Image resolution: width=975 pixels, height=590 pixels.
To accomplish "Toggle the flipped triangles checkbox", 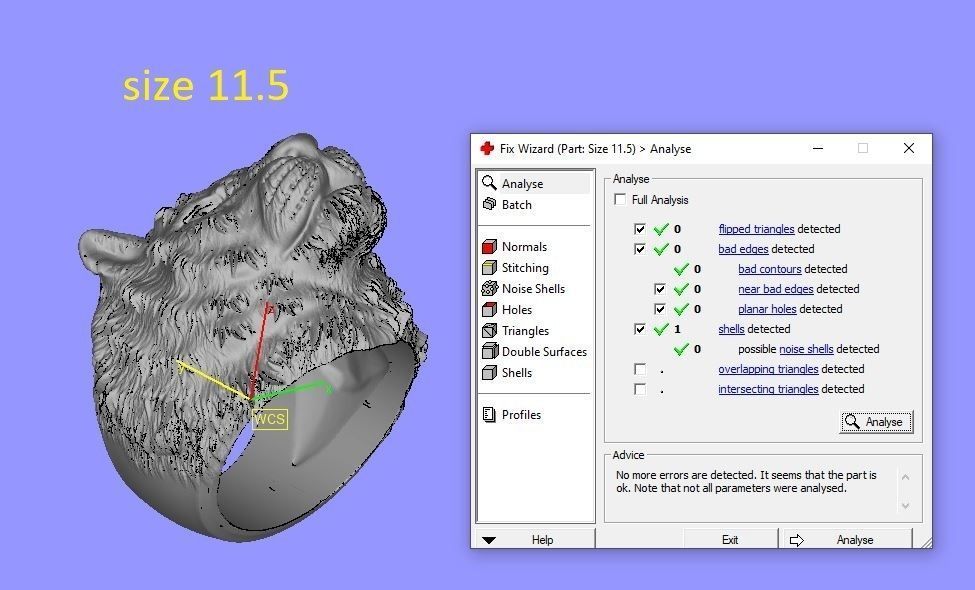I will point(639,229).
